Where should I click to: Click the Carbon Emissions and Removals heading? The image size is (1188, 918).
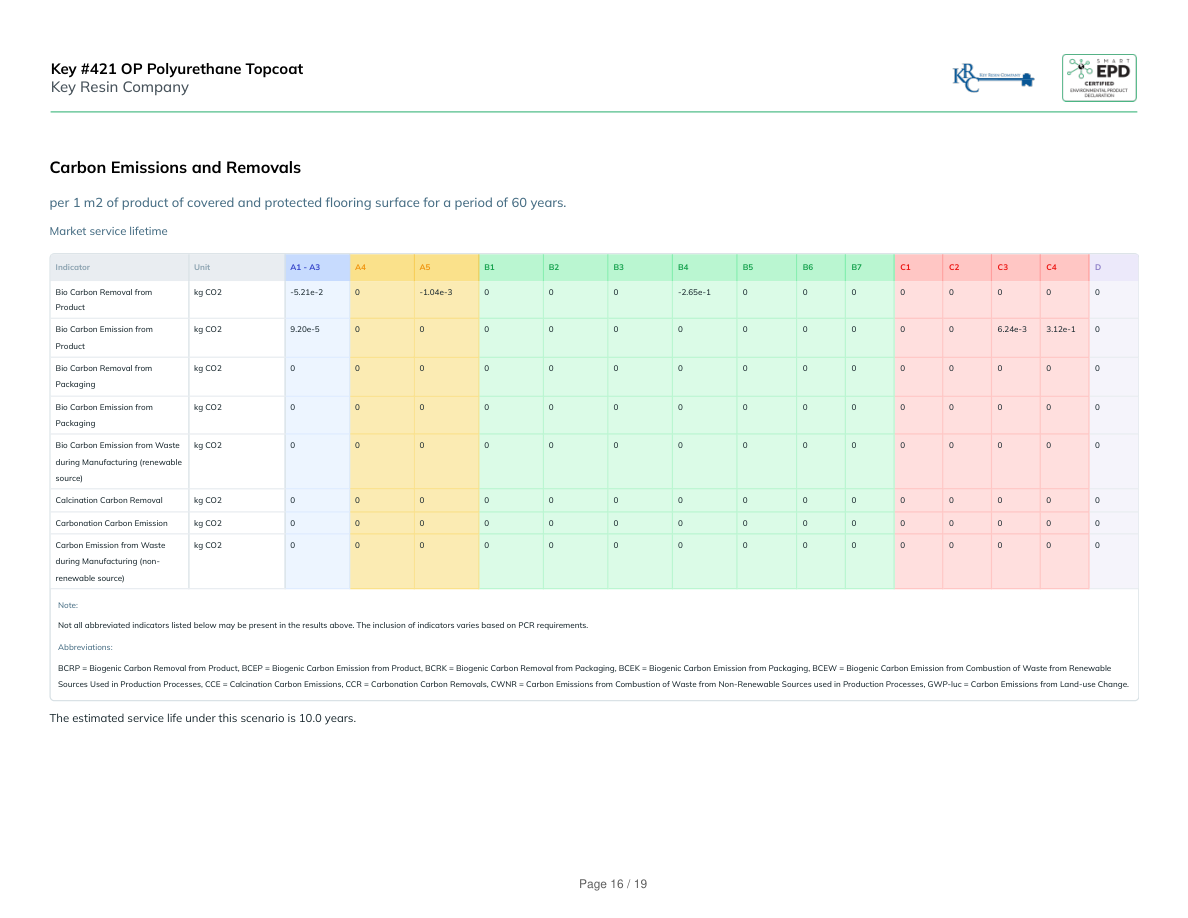click(175, 168)
